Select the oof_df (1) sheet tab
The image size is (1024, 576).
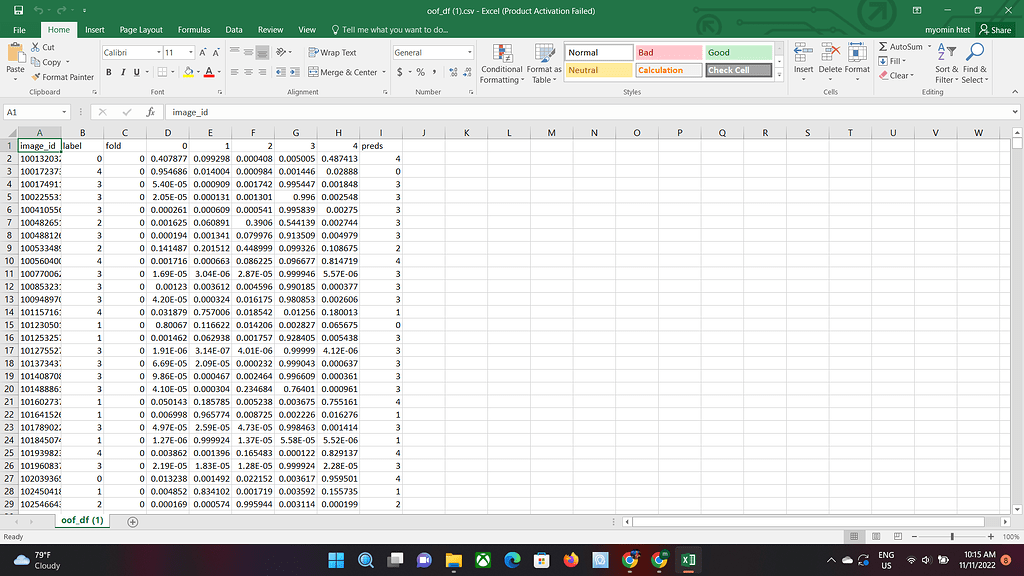click(x=80, y=520)
